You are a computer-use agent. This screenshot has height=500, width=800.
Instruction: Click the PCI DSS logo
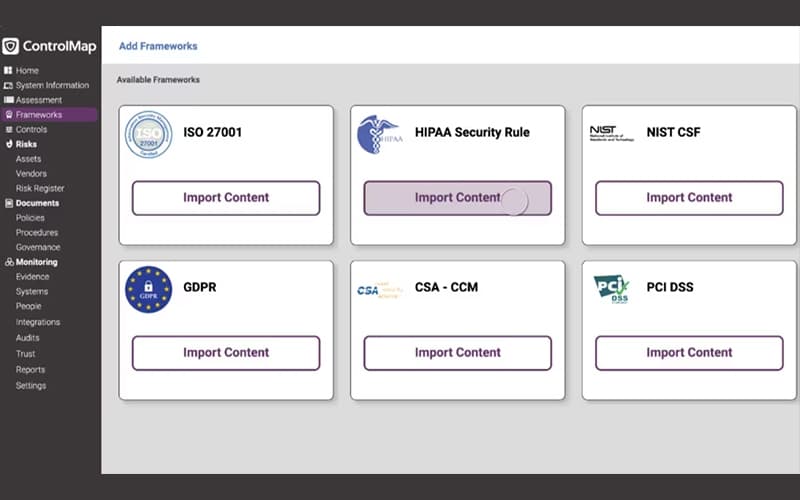pos(611,289)
